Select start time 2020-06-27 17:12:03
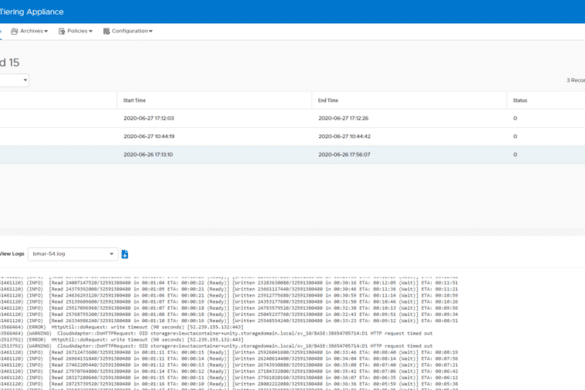This screenshot has height=390, width=585. pos(149,118)
